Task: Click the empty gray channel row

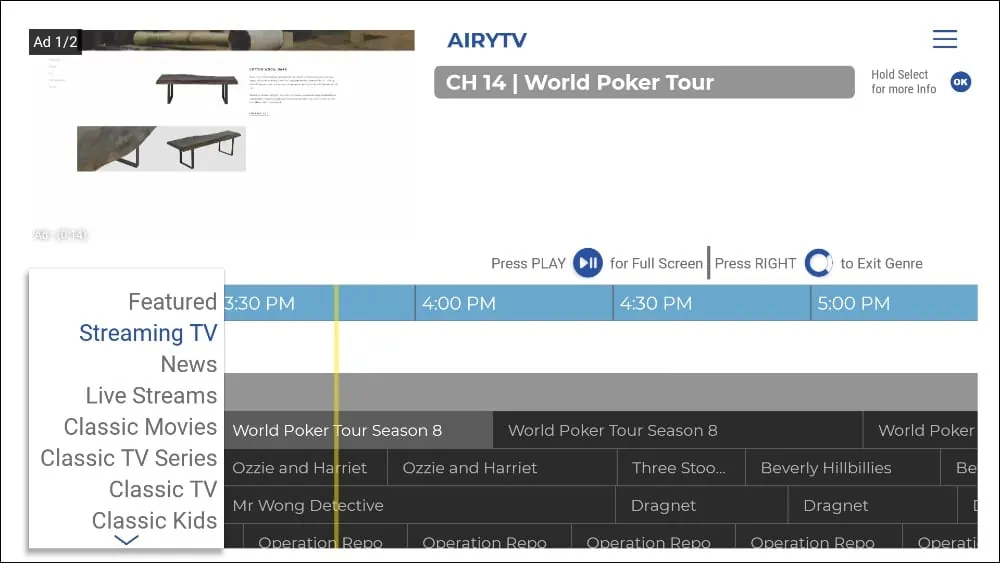Action: (601, 392)
